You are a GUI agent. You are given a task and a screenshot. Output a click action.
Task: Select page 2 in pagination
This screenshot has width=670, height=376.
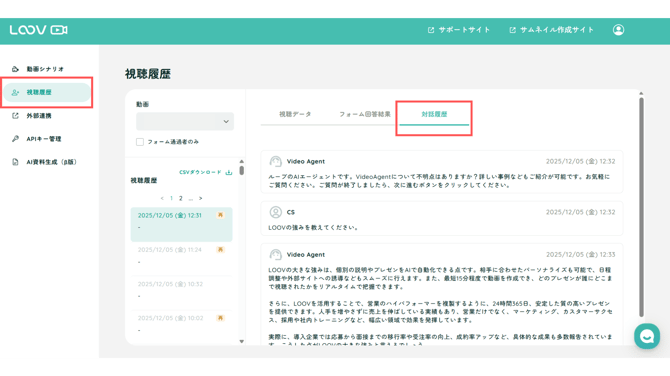(181, 198)
